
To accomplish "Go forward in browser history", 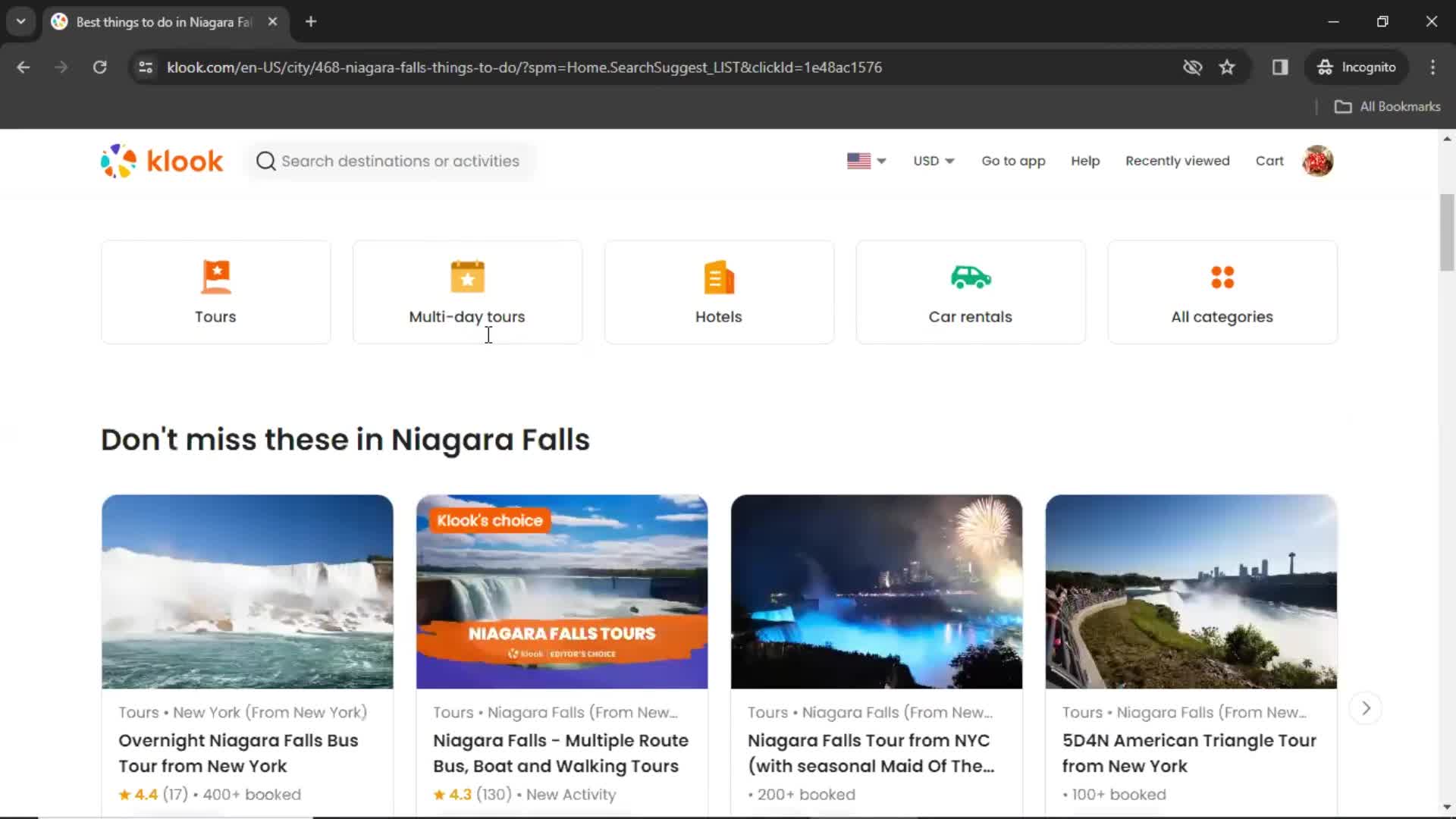I will (x=61, y=67).
